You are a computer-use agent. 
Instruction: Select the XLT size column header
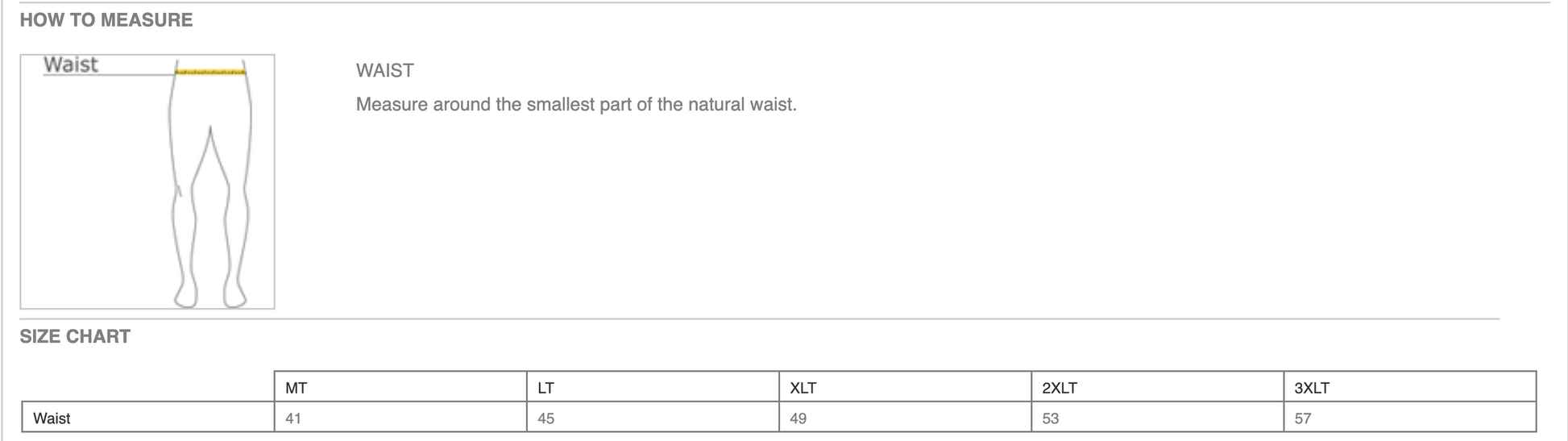tap(803, 388)
